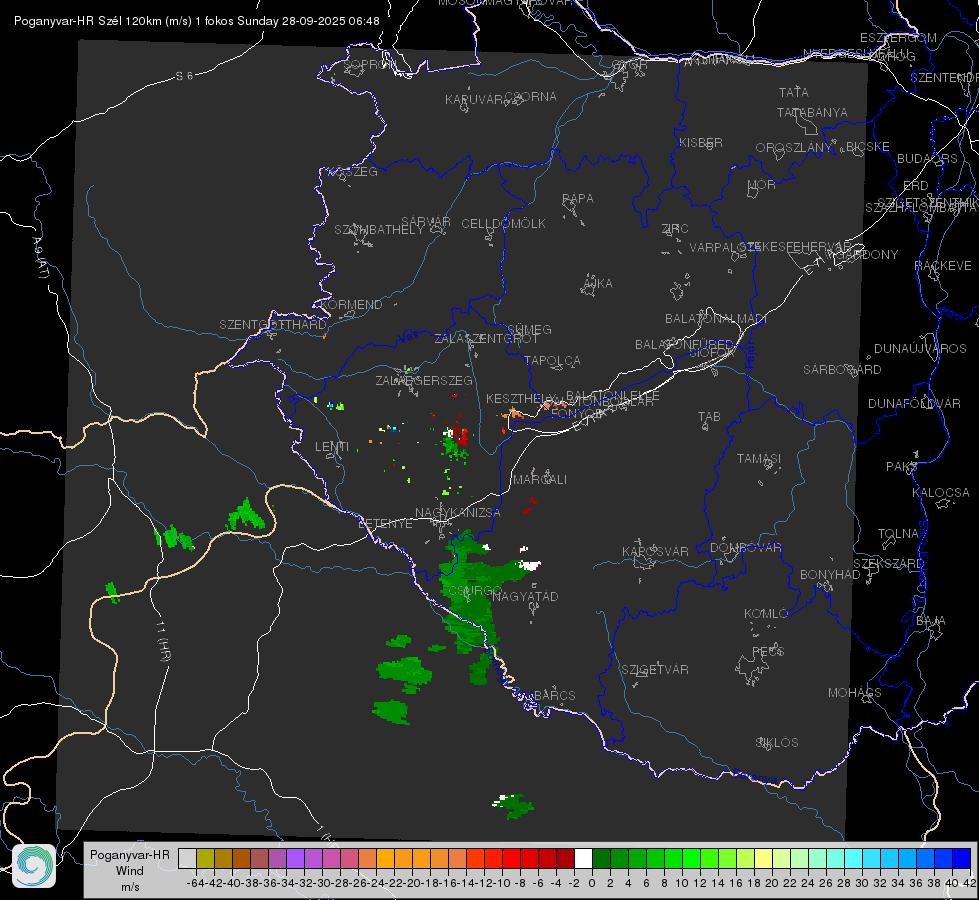Click the SÜMEG town label

click(529, 330)
